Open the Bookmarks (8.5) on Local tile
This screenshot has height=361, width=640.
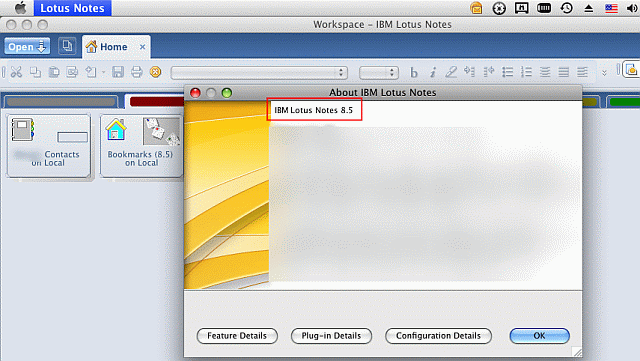[141, 146]
